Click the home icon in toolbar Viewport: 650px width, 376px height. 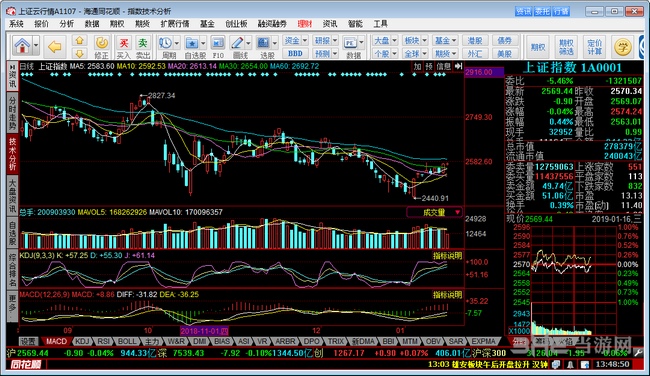[x=22, y=46]
